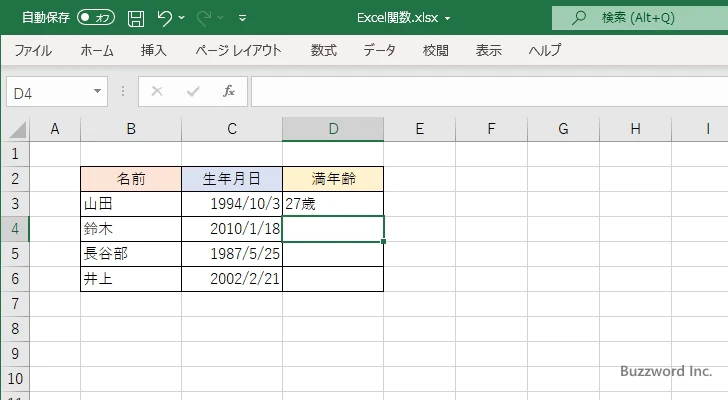The width and height of the screenshot is (728, 400).
Task: Click the Name Box showing D4
Action: click(x=49, y=92)
